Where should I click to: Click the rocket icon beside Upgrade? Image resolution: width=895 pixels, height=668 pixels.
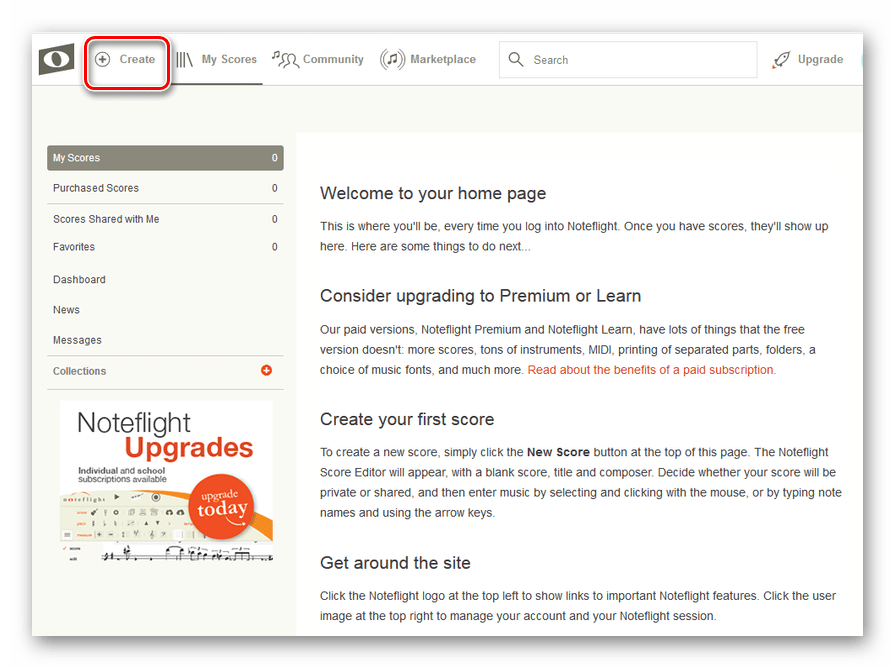pyautogui.click(x=781, y=60)
